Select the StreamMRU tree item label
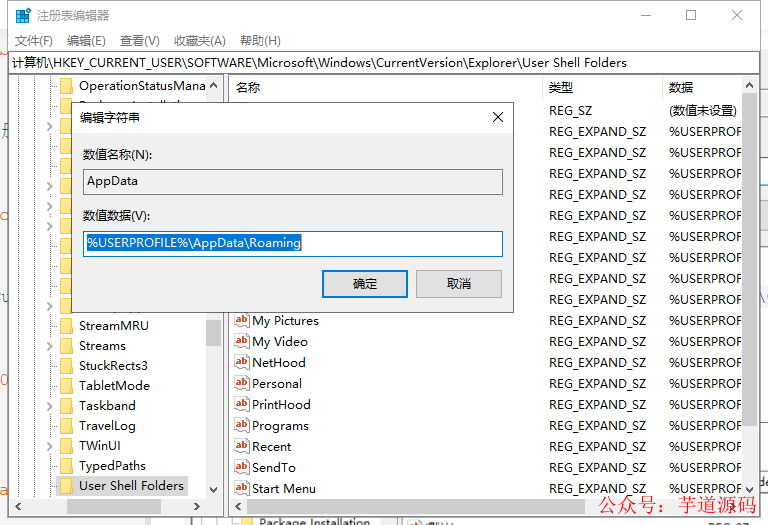768x525 pixels. coord(114,326)
